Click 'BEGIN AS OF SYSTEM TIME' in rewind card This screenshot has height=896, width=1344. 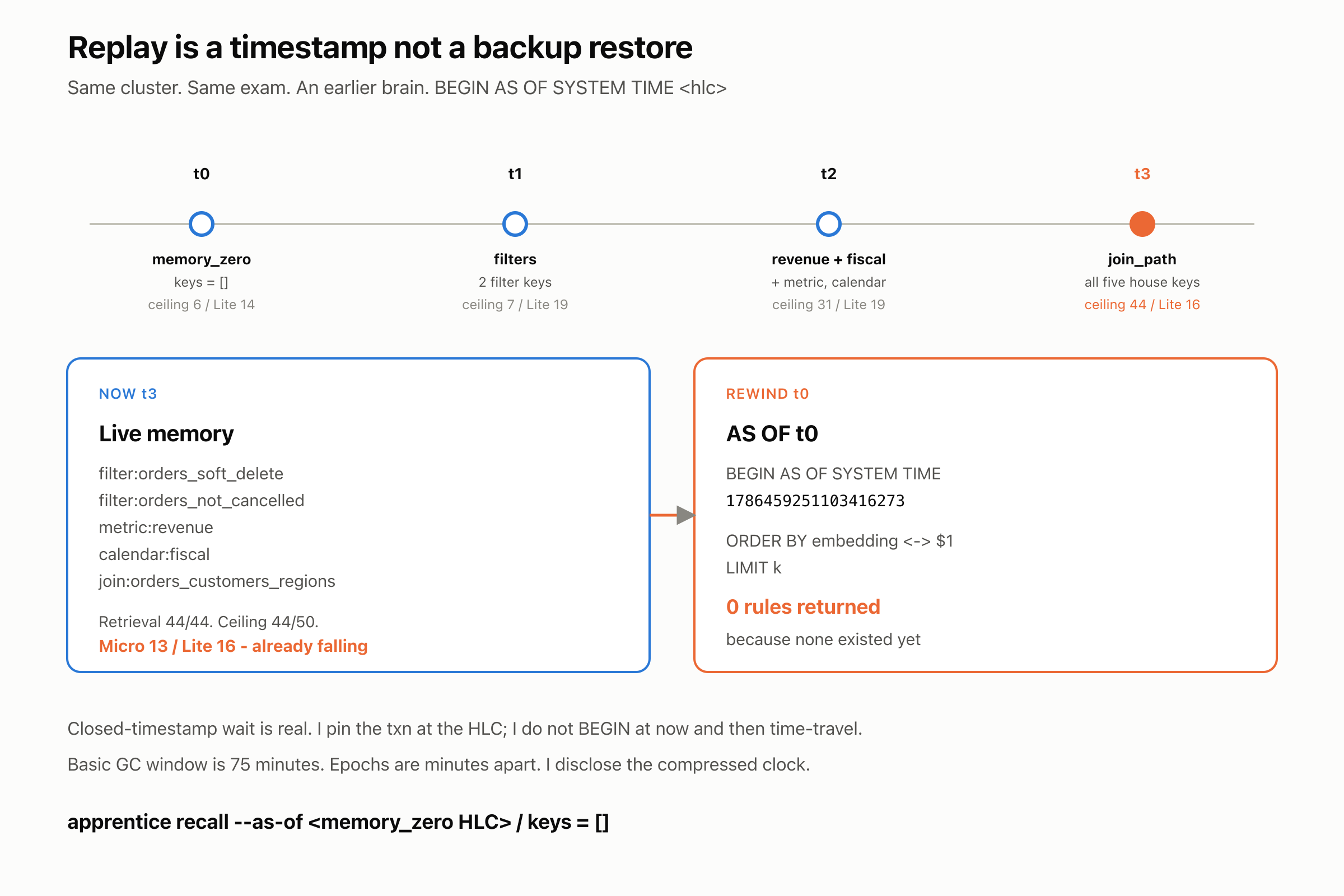tap(833, 474)
